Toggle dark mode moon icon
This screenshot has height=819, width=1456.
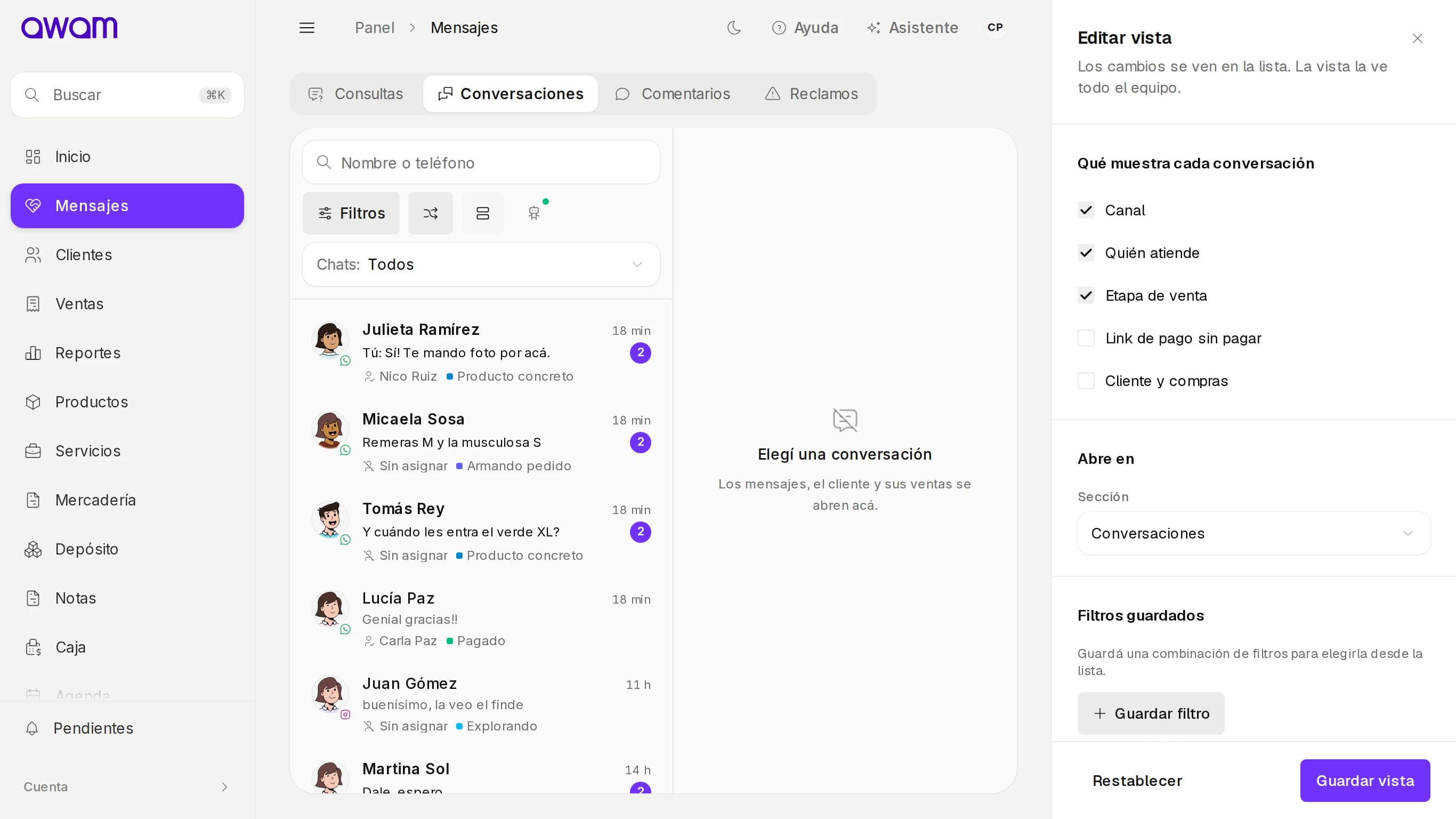point(734,28)
